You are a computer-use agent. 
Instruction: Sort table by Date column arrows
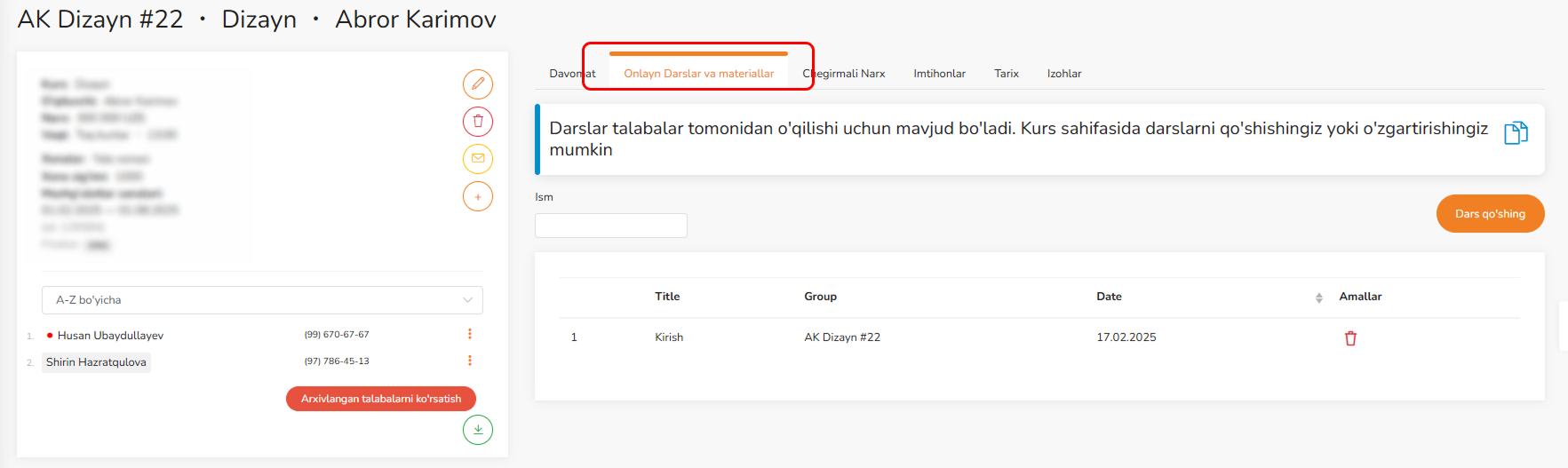[1318, 297]
